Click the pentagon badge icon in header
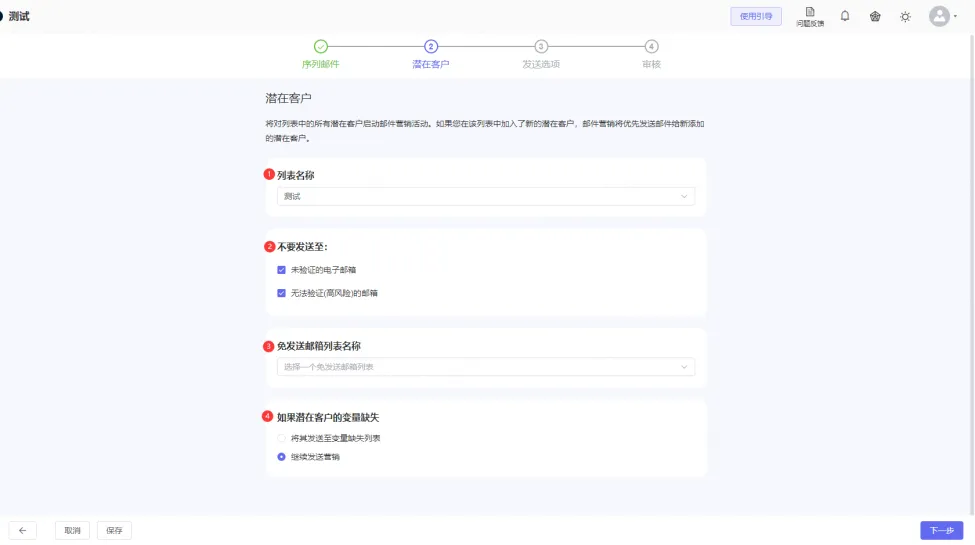The height and width of the screenshot is (545, 975). pyautogui.click(x=875, y=16)
